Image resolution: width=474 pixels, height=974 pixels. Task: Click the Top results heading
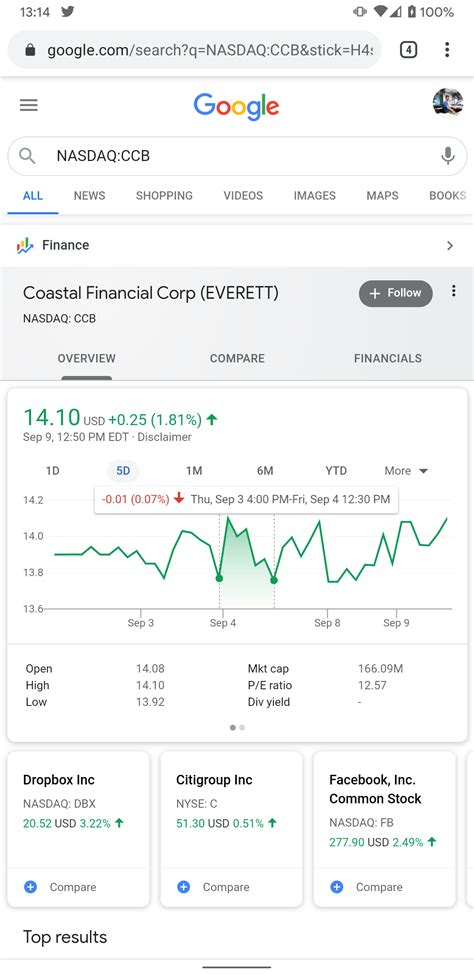[65, 937]
